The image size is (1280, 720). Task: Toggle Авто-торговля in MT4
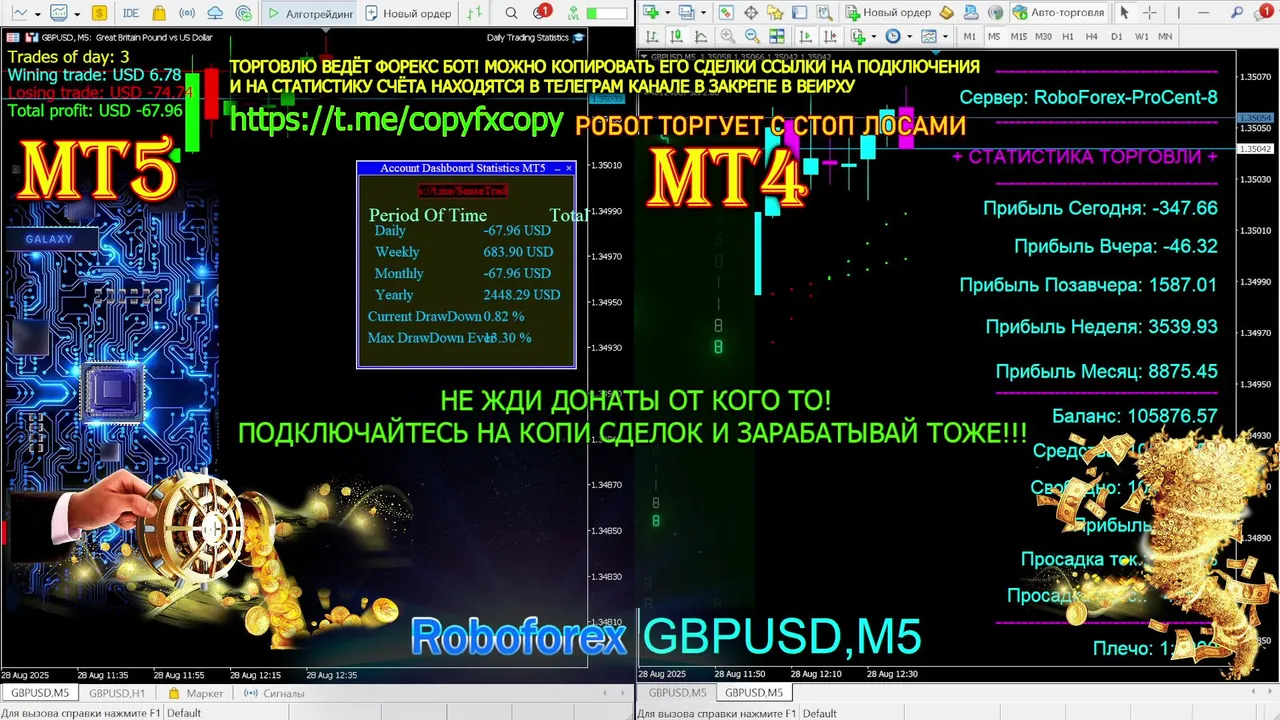(1058, 12)
